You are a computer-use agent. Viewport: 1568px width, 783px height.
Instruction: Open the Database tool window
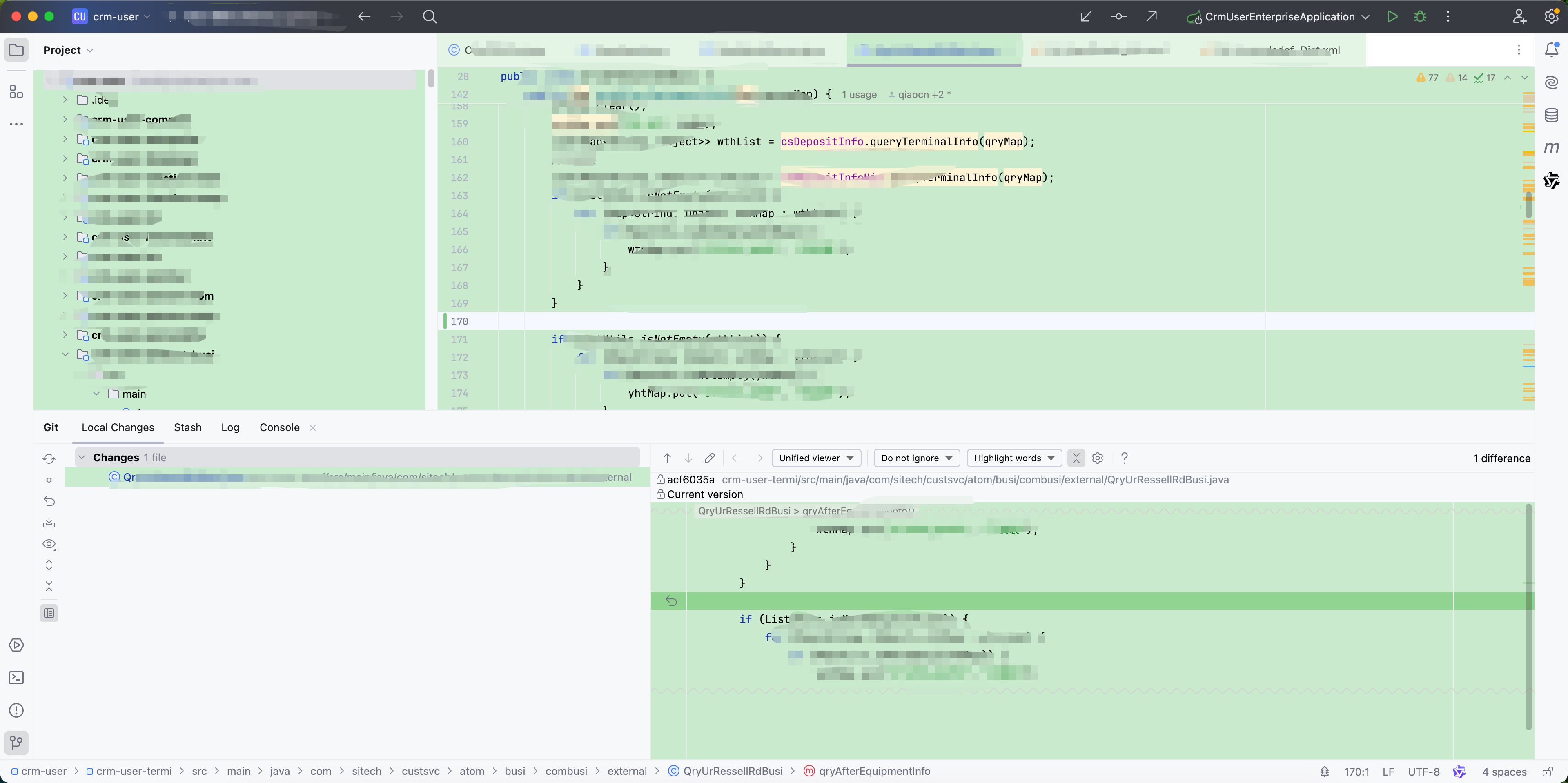[1551, 115]
